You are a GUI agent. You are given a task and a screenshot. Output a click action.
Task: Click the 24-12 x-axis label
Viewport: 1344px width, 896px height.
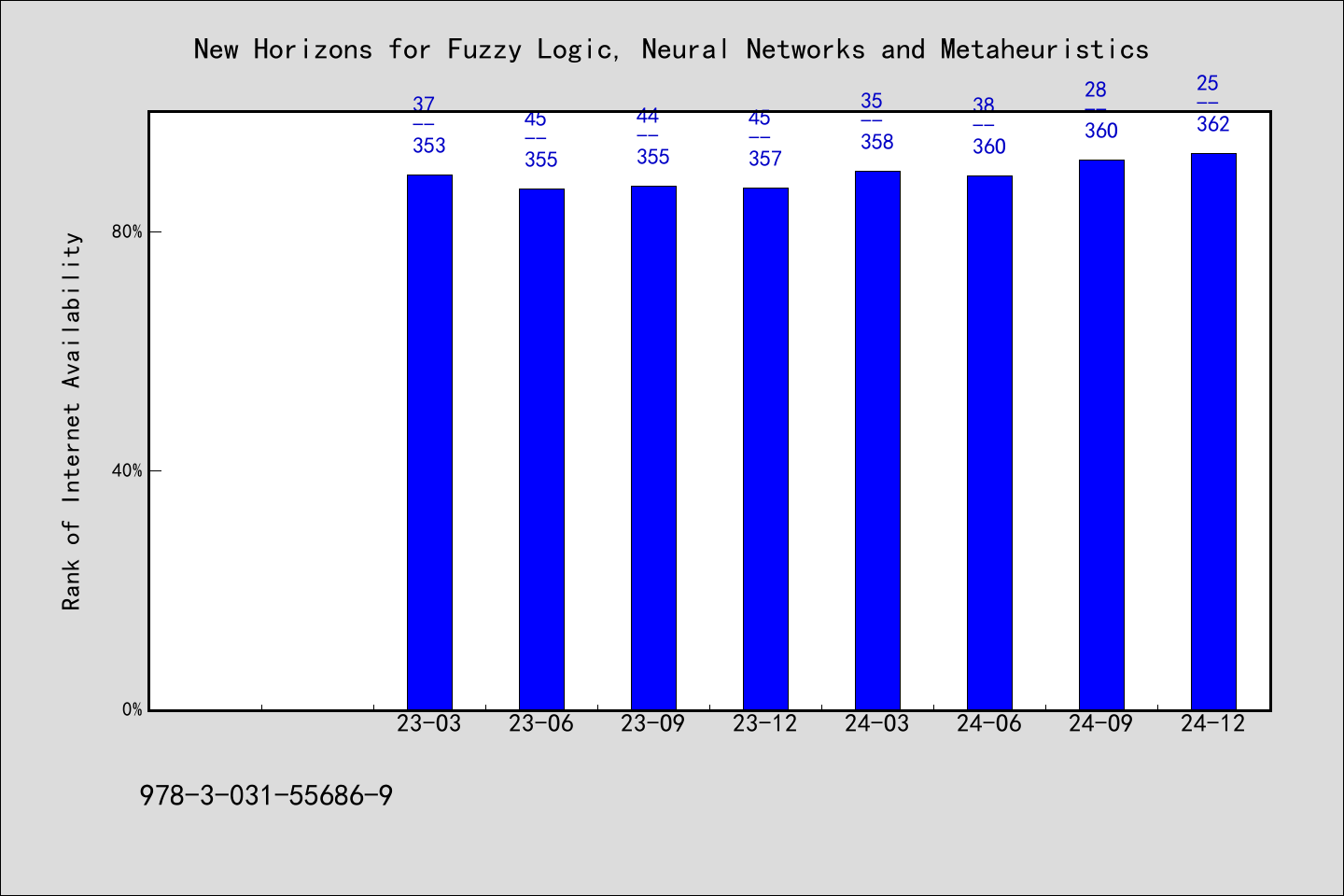click(1213, 723)
